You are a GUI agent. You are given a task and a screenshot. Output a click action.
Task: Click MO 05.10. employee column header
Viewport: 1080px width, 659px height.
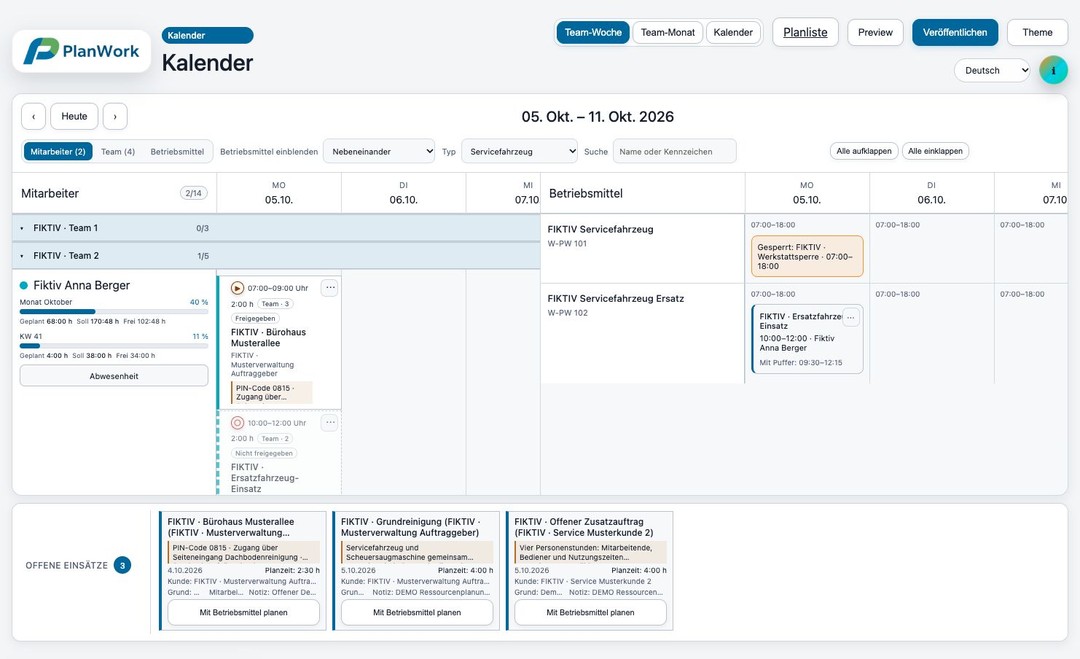pos(279,193)
